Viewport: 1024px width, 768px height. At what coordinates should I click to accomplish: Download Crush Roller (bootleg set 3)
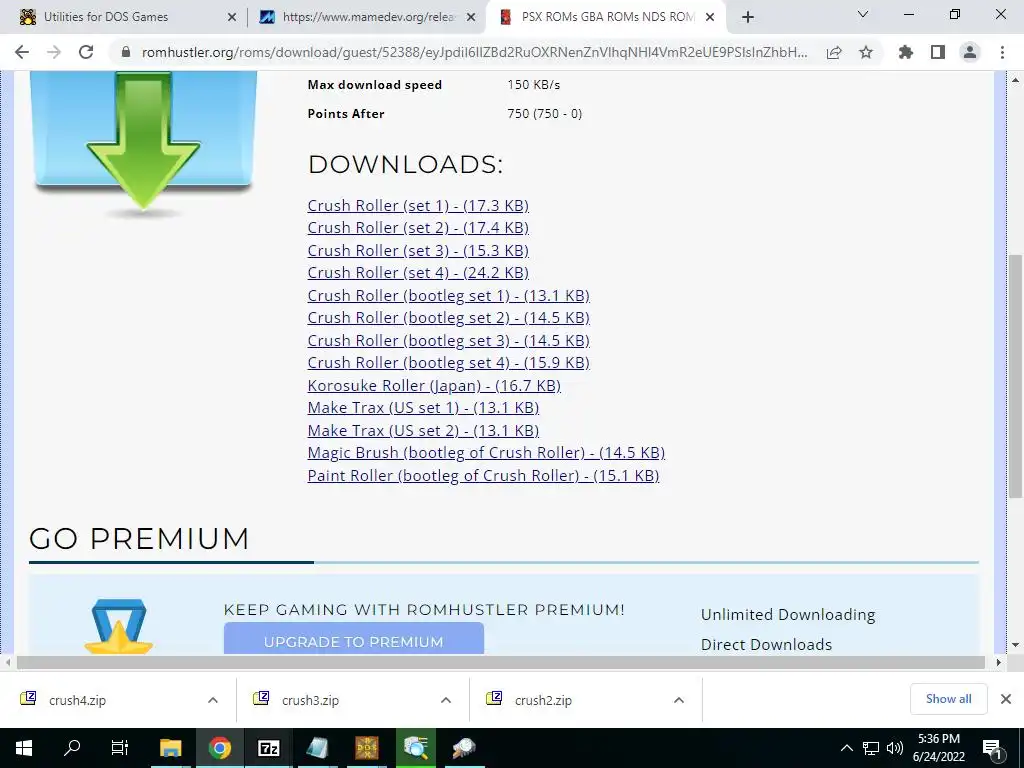[x=449, y=340]
